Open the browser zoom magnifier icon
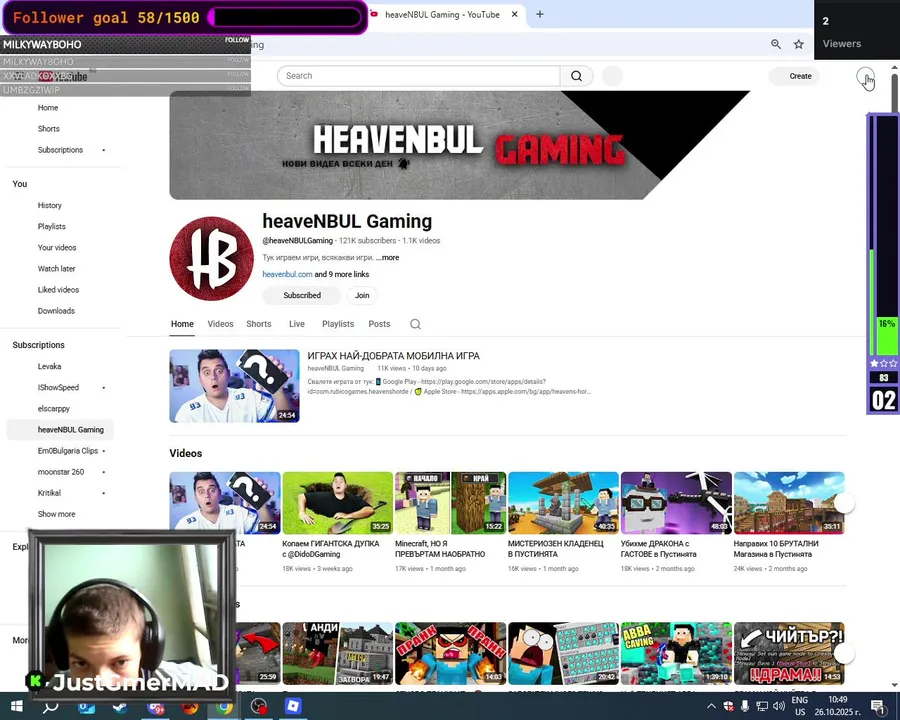This screenshot has height=720, width=900. (776, 44)
